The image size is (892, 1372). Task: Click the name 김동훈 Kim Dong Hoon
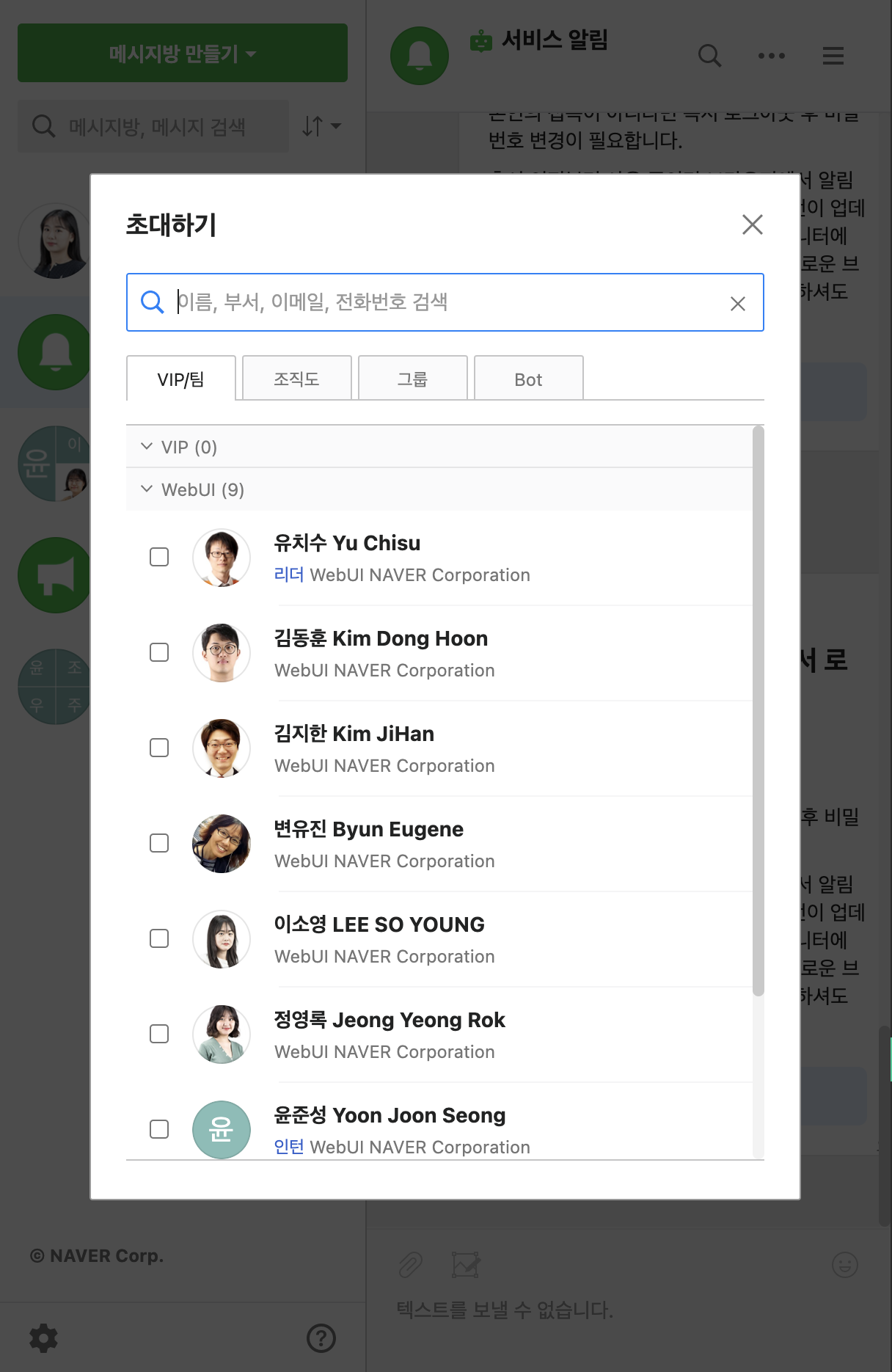pos(381,638)
